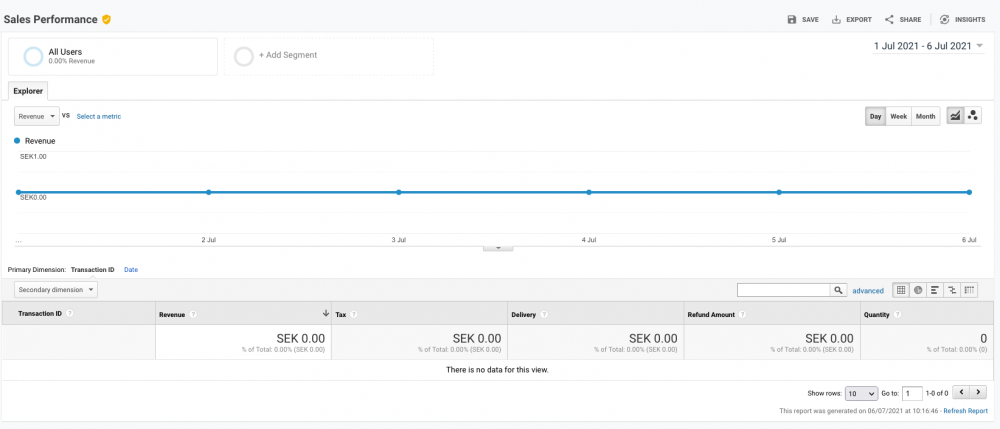1000x429 pixels.
Task: Set graph granularity to Day
Action: pyautogui.click(x=876, y=116)
